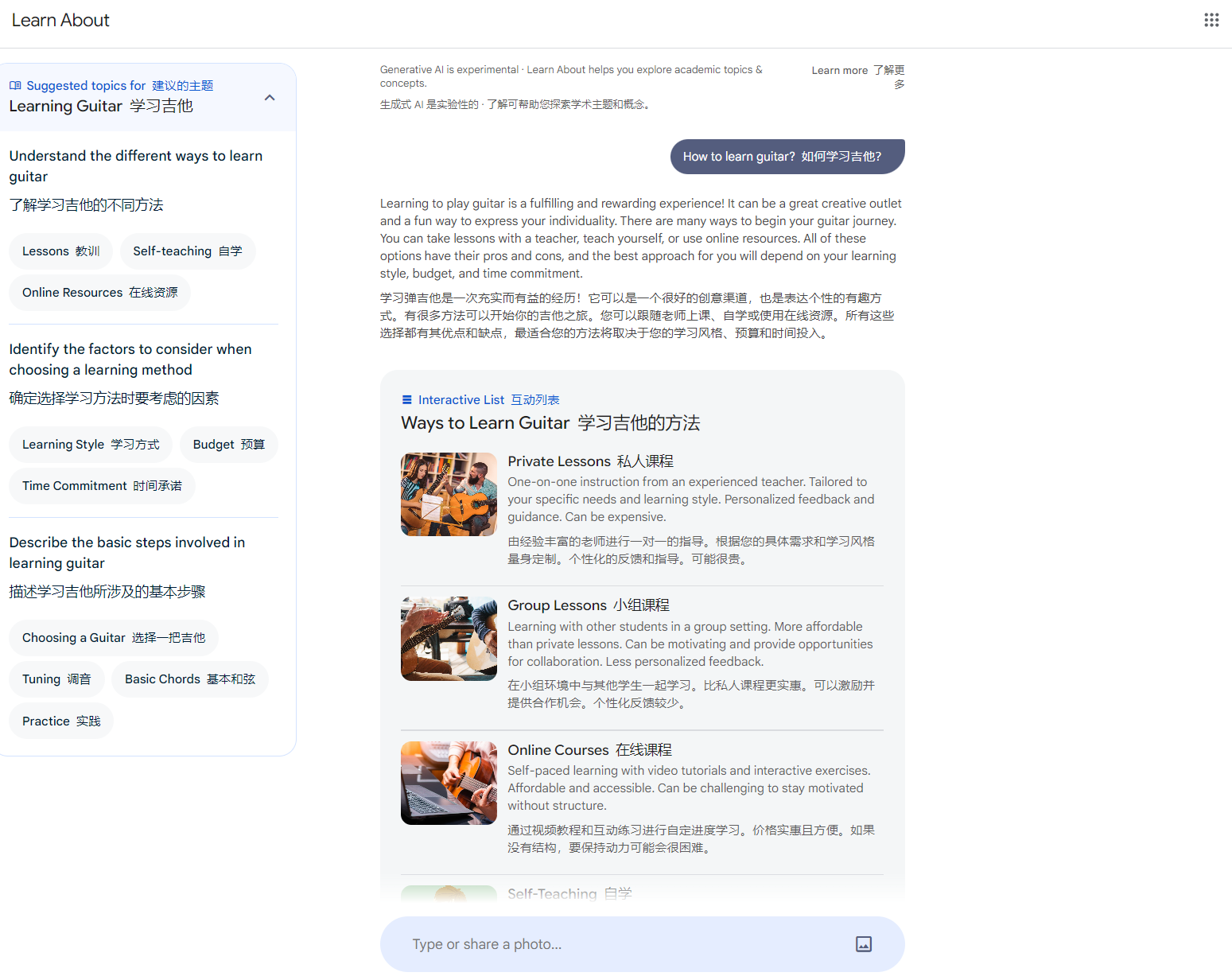Choose the Learning Style chip
This screenshot has height=980, width=1232.
(91, 445)
